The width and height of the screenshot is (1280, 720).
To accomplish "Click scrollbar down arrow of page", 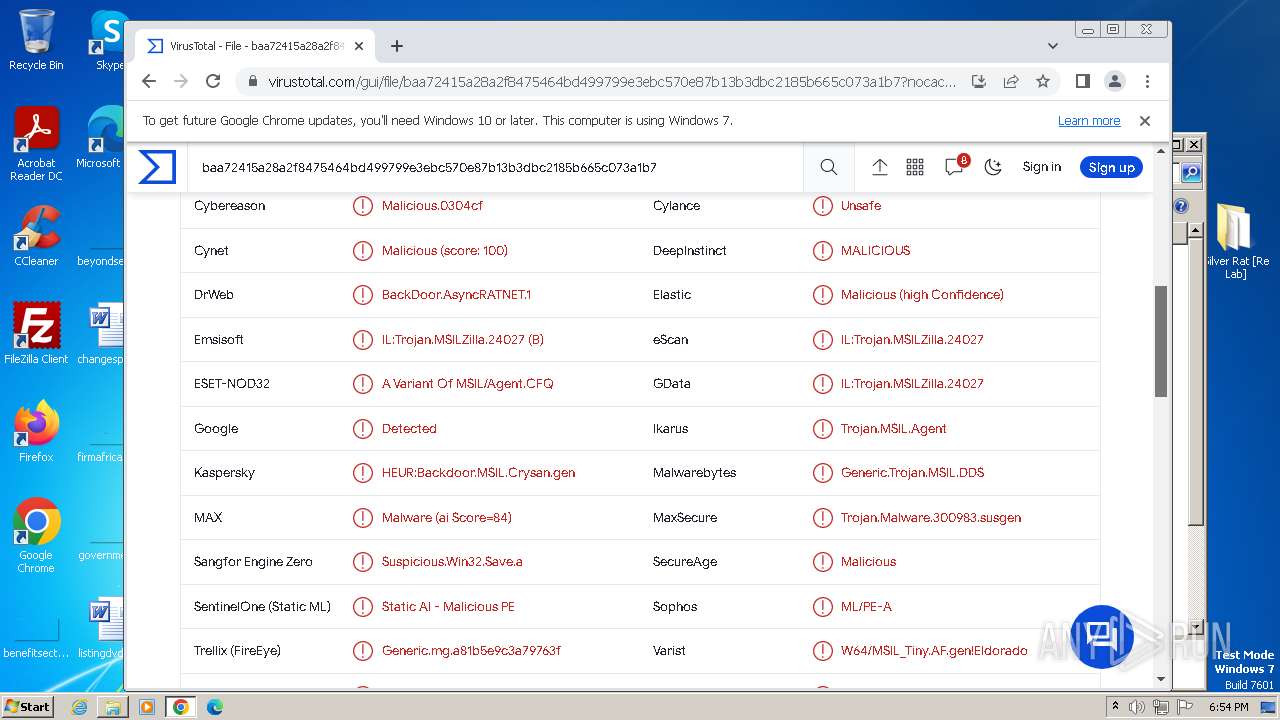I will pyautogui.click(x=1161, y=680).
